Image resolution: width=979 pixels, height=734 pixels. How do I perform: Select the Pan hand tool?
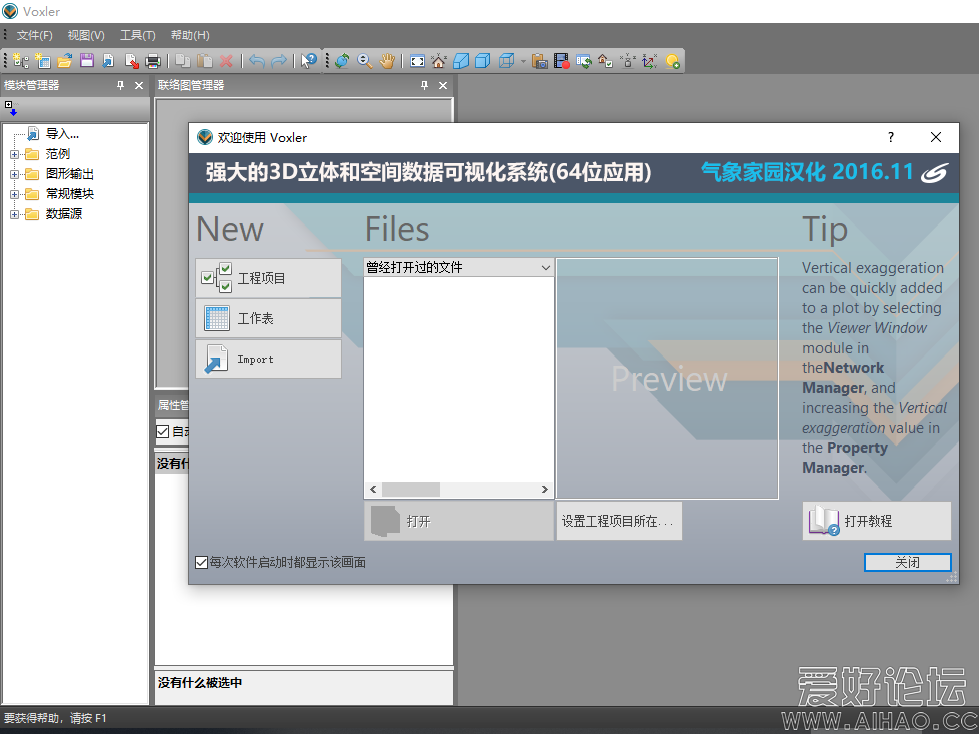point(387,61)
